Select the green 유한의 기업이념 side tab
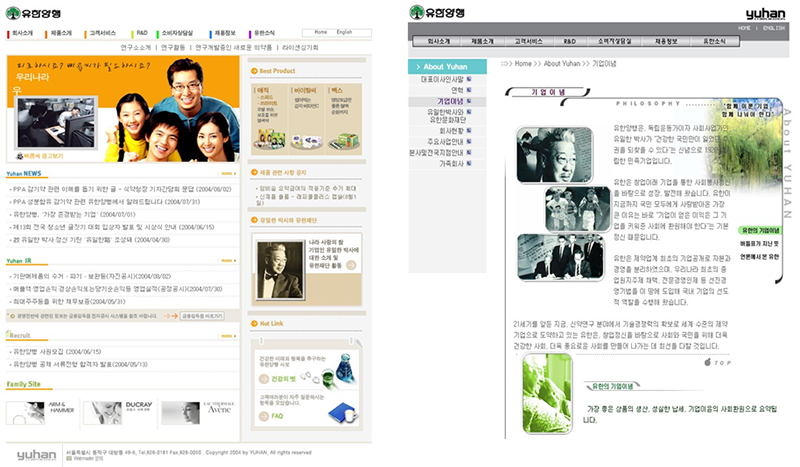800x467 pixels. [760, 230]
